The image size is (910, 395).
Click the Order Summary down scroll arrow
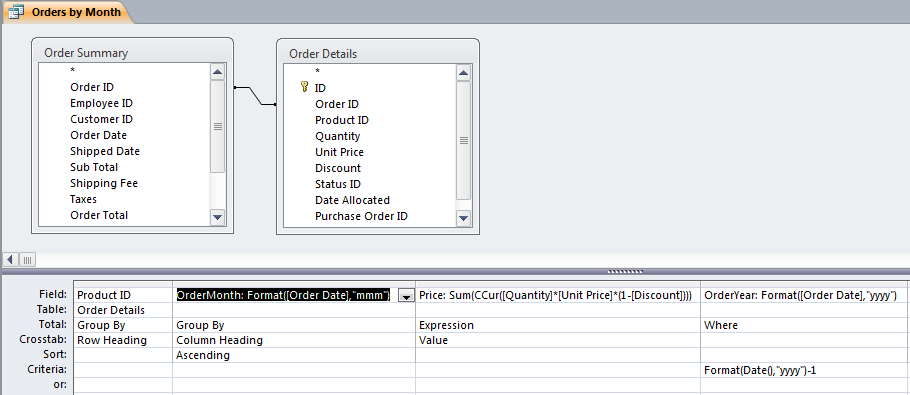pyautogui.click(x=218, y=218)
